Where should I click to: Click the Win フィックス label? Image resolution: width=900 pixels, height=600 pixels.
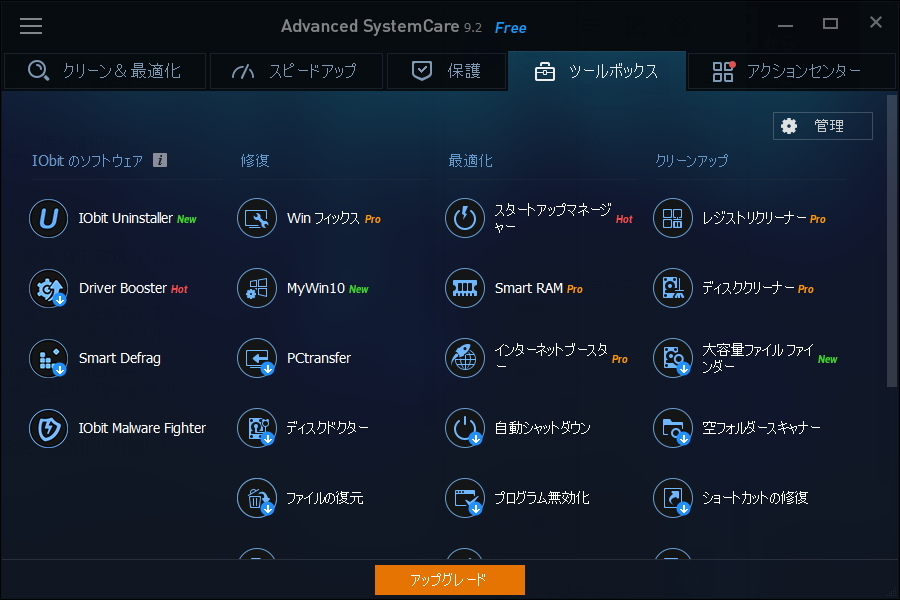(x=323, y=218)
